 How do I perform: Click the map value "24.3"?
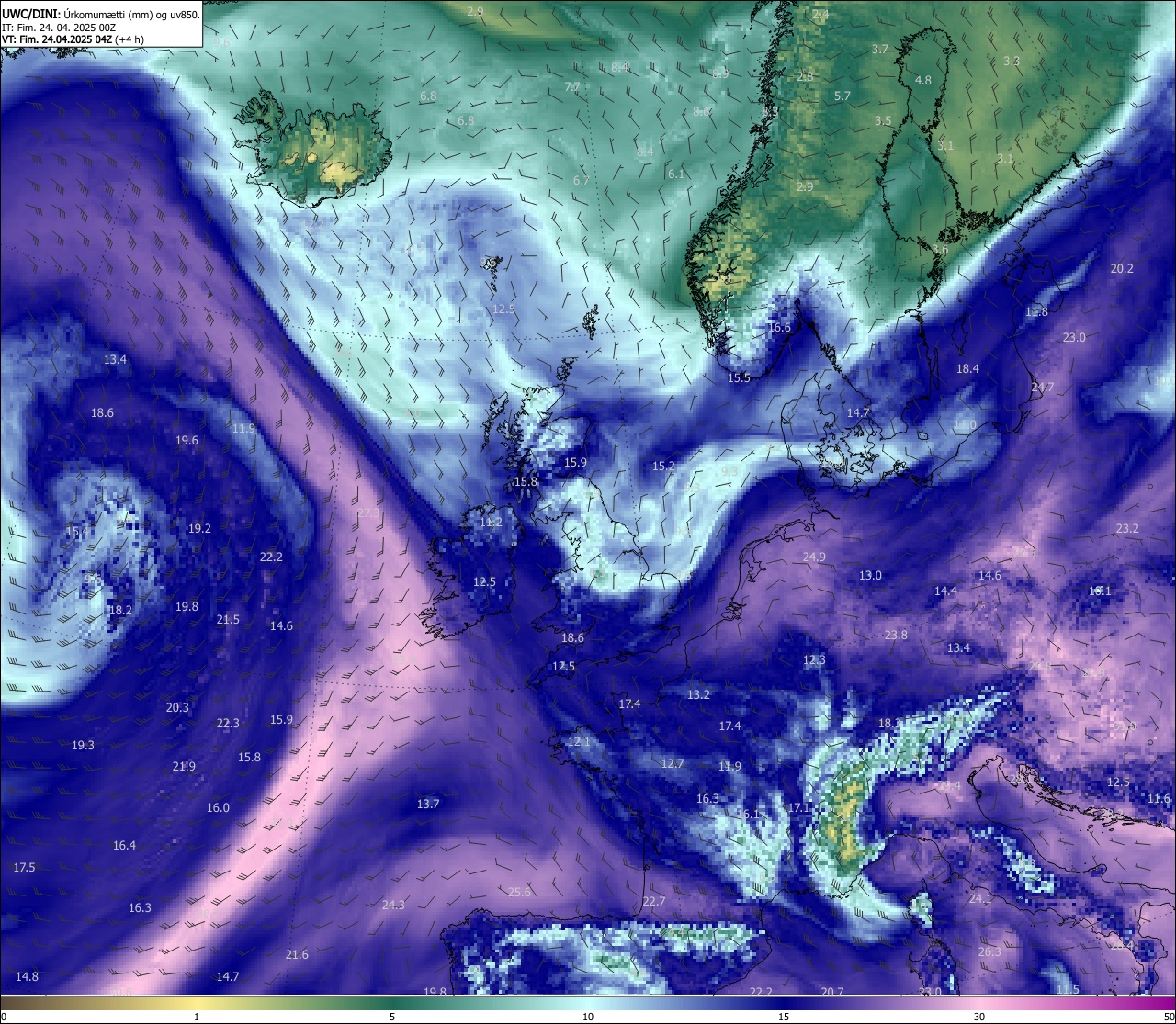pos(393,905)
